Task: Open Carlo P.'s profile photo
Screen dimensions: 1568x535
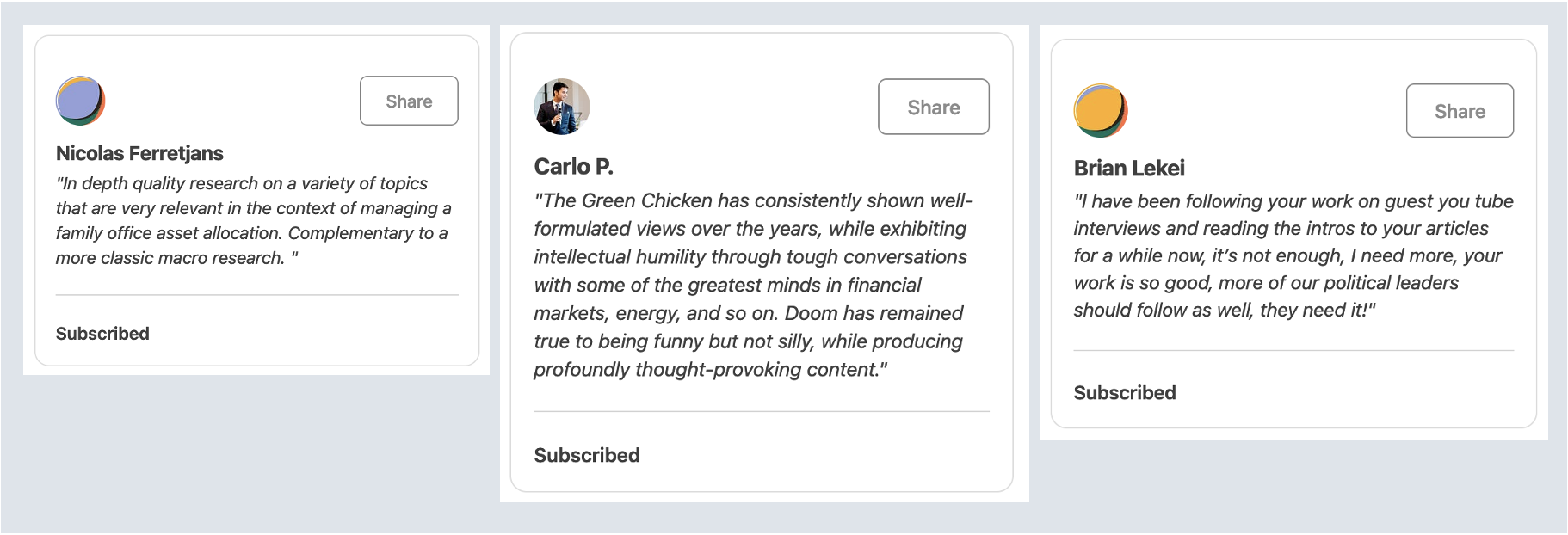Action: pos(562,107)
